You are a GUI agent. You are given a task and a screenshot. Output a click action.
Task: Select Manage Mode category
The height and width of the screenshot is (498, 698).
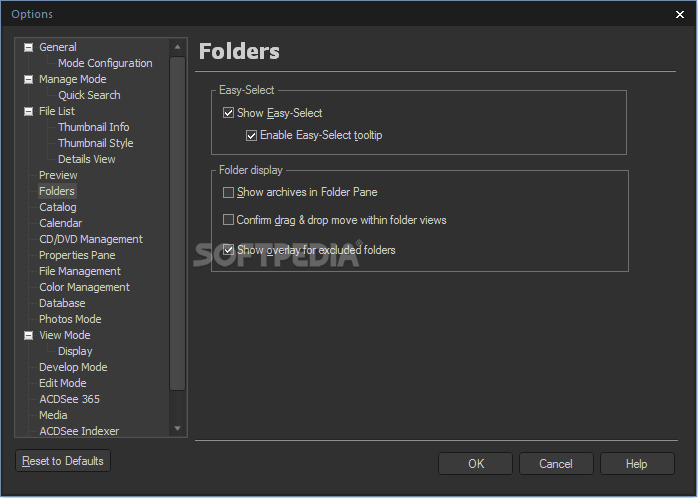[x=73, y=79]
